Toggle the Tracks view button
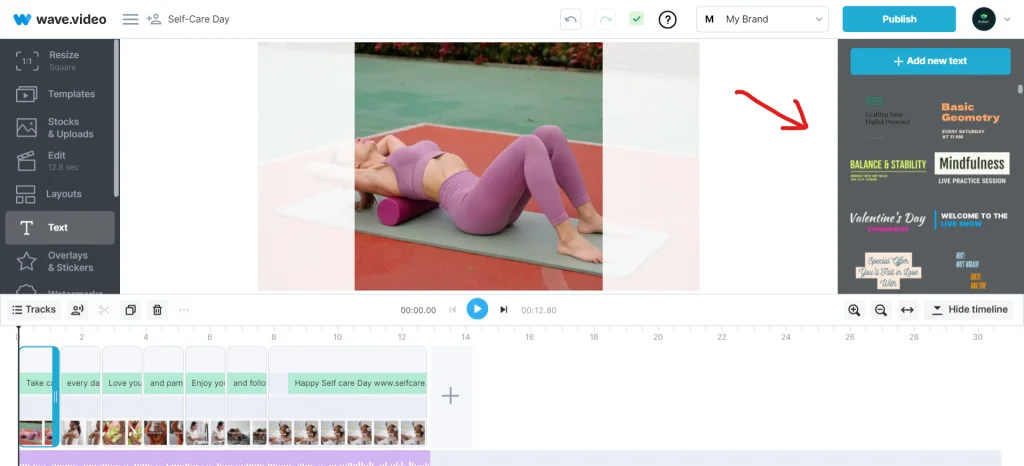The width and height of the screenshot is (1024, 466). pyautogui.click(x=34, y=310)
